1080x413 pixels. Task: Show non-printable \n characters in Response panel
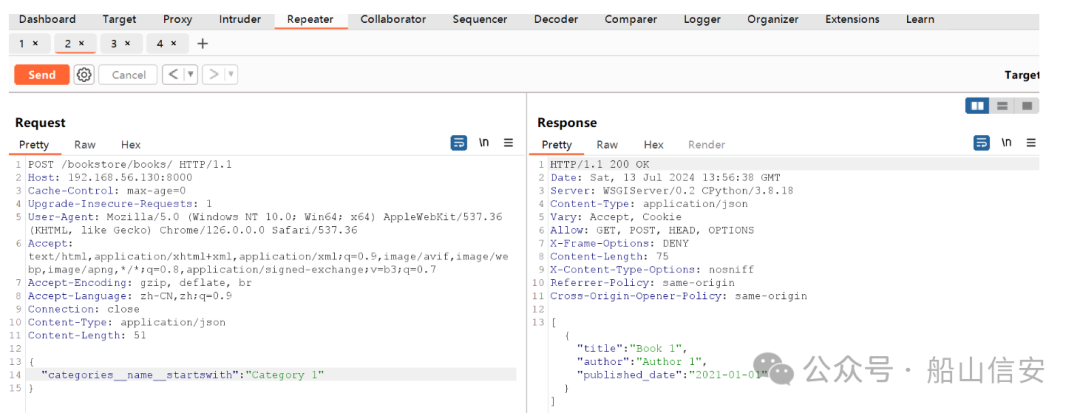point(1007,143)
